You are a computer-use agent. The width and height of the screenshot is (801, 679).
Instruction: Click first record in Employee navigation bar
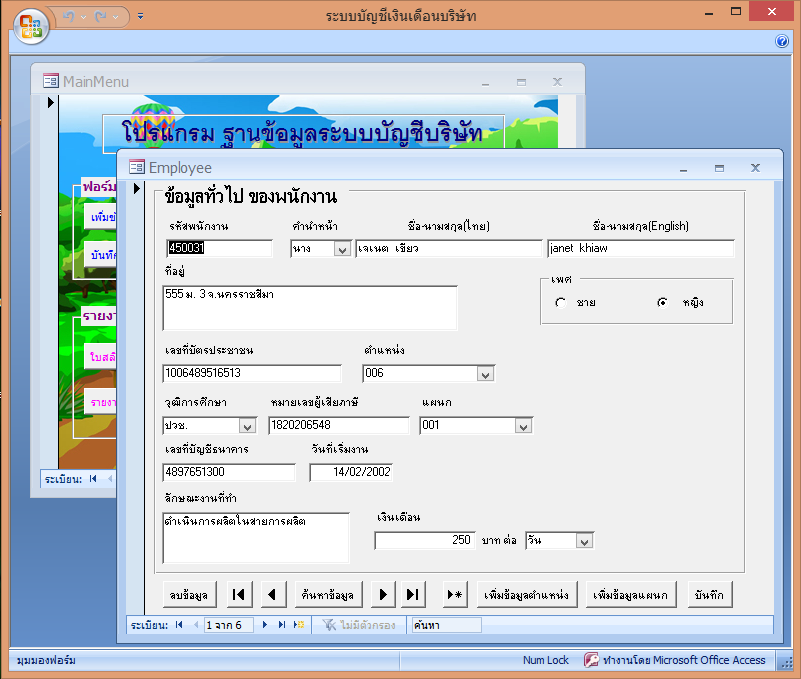pyautogui.click(x=179, y=624)
